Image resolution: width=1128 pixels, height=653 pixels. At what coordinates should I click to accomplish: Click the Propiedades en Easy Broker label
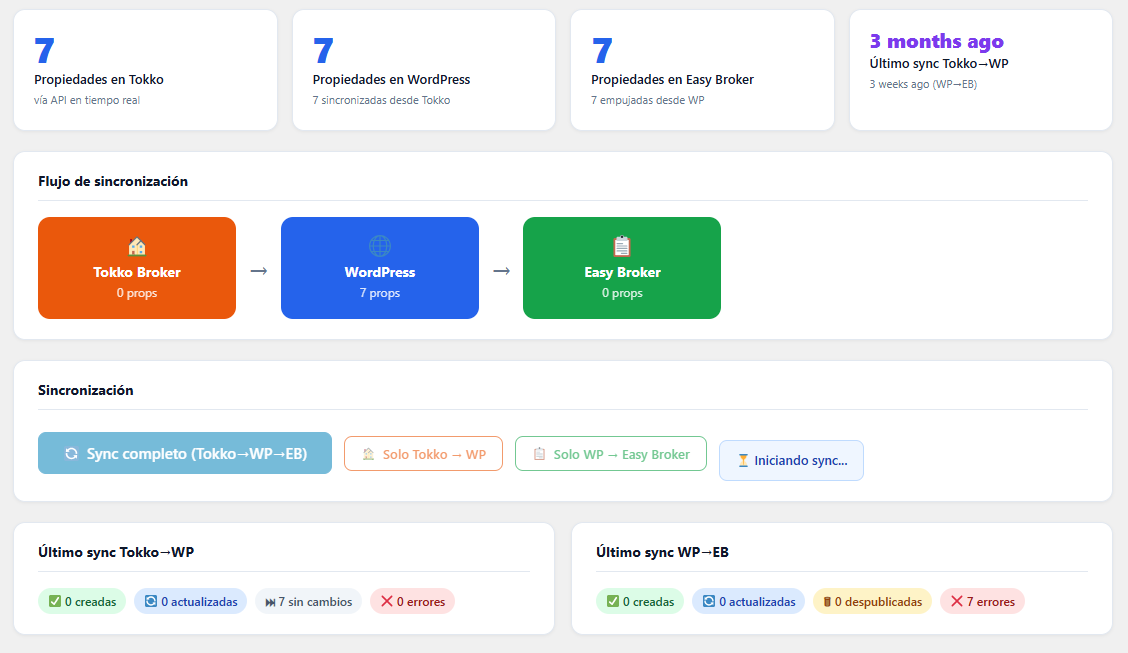[673, 80]
